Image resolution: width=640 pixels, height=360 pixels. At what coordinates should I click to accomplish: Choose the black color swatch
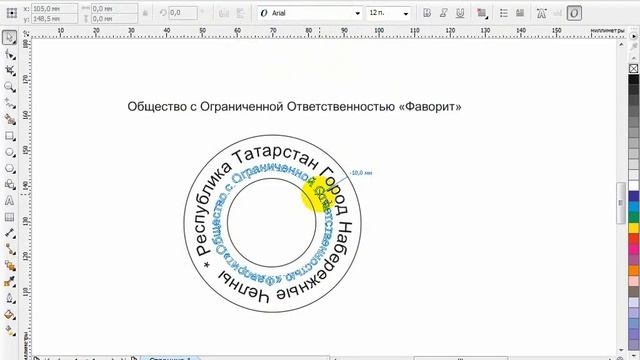[x=633, y=79]
